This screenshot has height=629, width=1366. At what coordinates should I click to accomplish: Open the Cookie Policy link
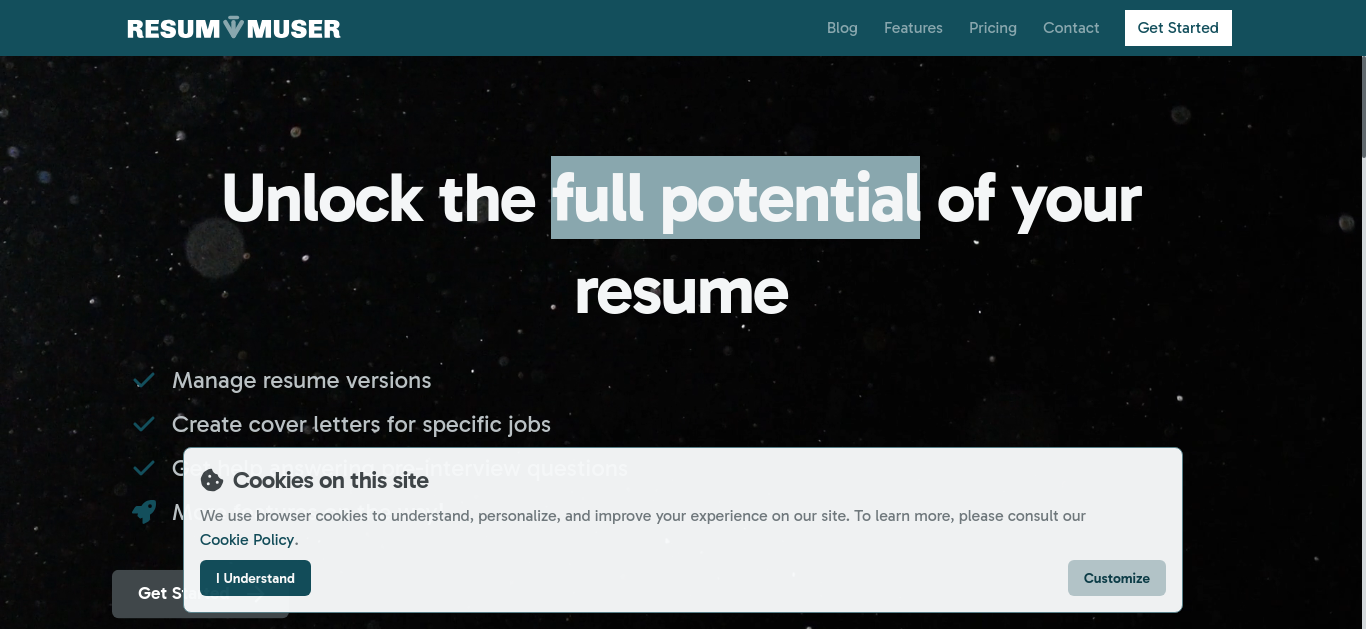point(247,540)
